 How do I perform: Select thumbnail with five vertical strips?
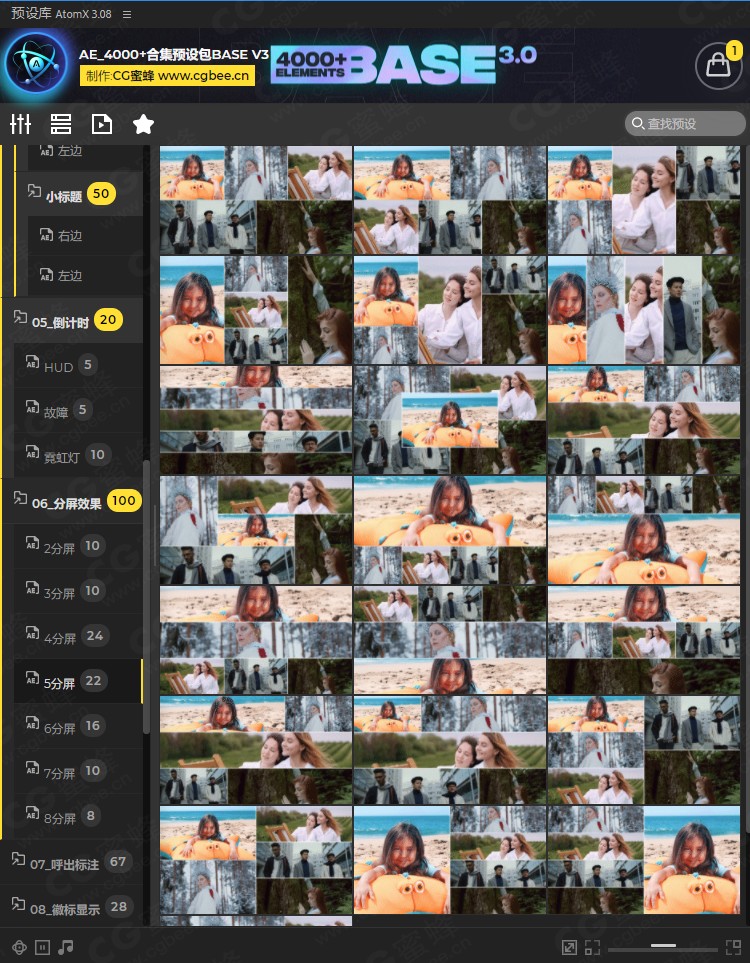click(644, 310)
